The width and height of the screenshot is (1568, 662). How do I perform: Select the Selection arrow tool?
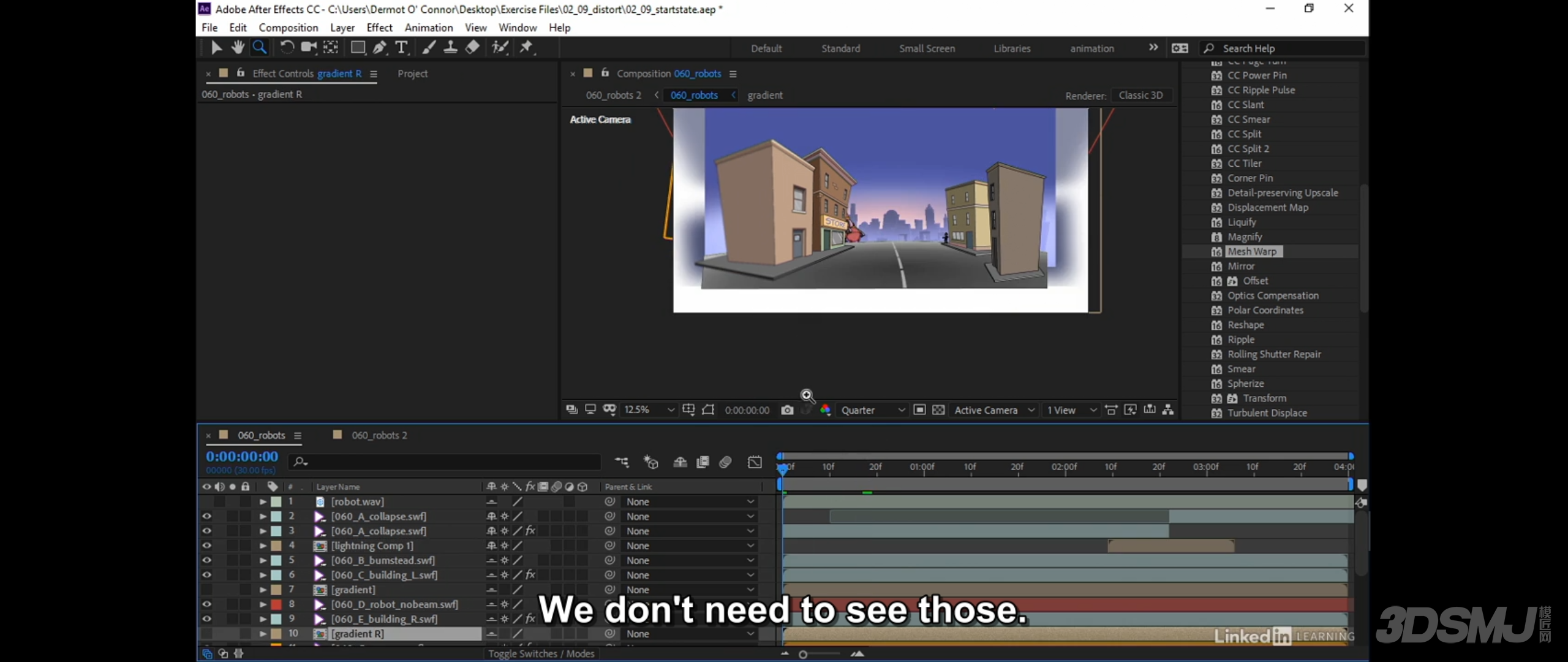coord(216,47)
